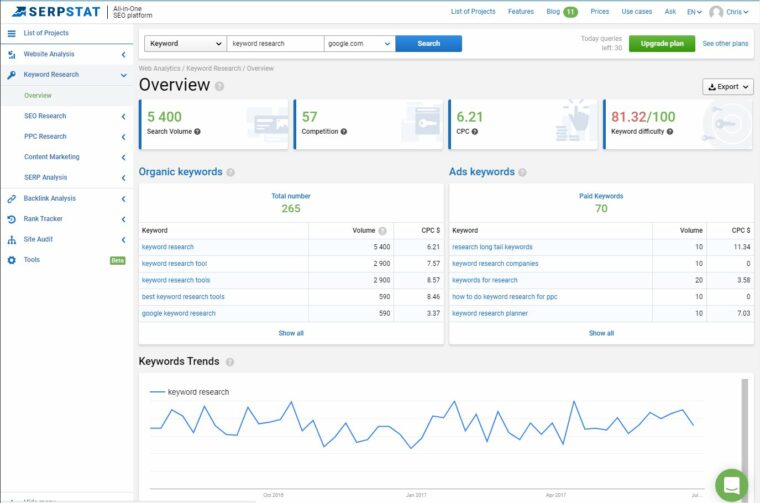This screenshot has height=503, width=760.
Task: Click the Upgrade plan button
Action: [x=662, y=44]
